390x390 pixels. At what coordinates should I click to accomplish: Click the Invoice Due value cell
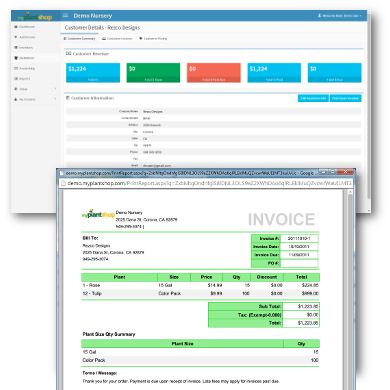pyautogui.click(x=299, y=255)
